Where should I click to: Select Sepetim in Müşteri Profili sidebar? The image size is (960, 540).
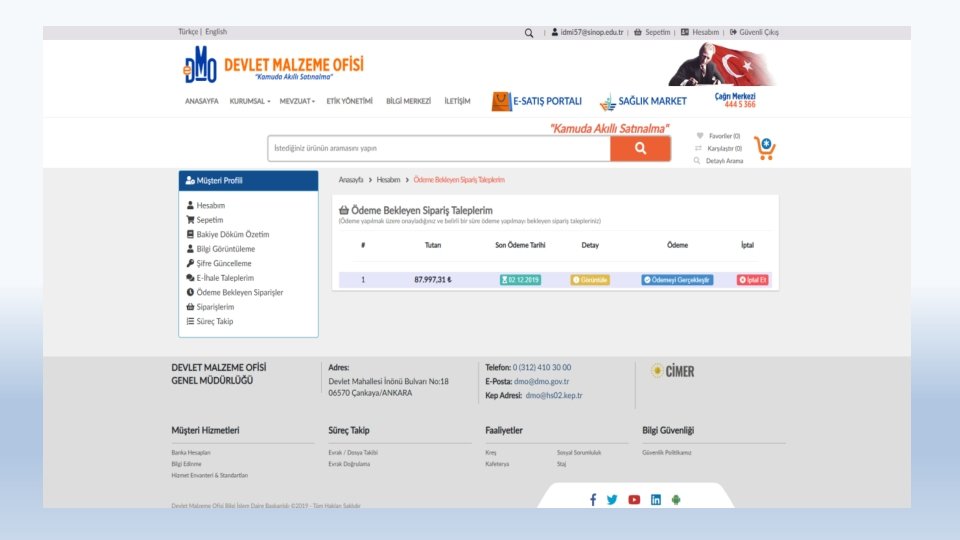(204, 220)
